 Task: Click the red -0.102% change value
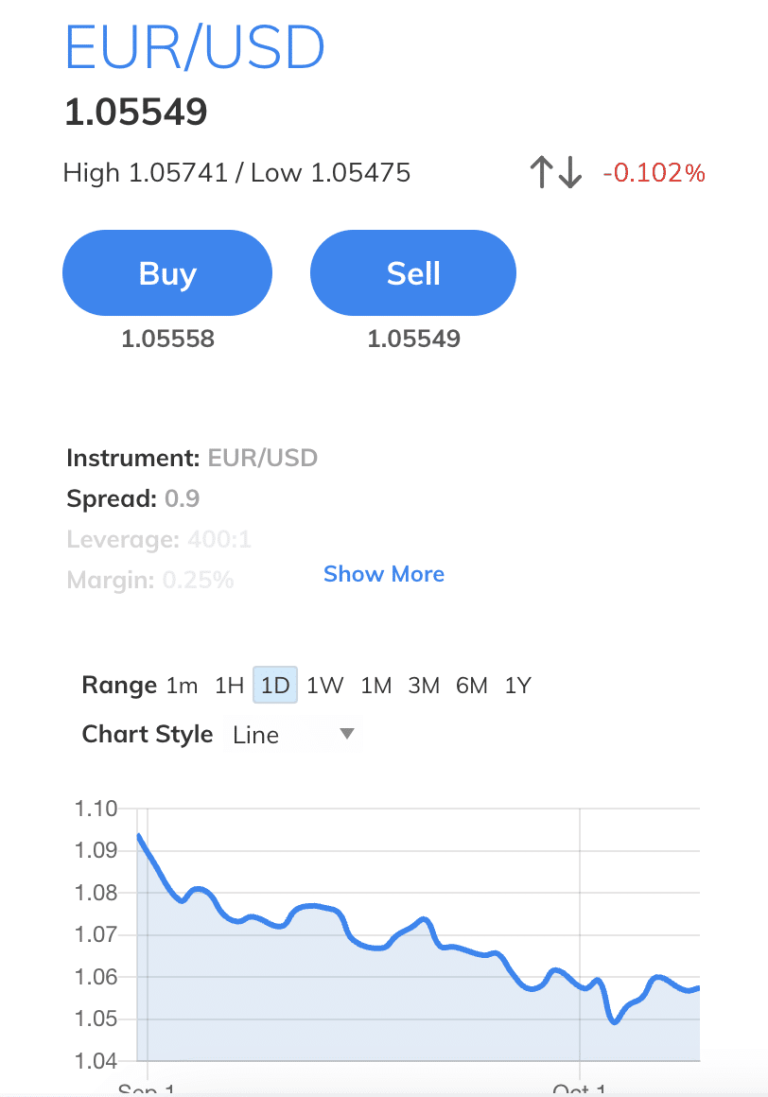pyautogui.click(x=653, y=173)
